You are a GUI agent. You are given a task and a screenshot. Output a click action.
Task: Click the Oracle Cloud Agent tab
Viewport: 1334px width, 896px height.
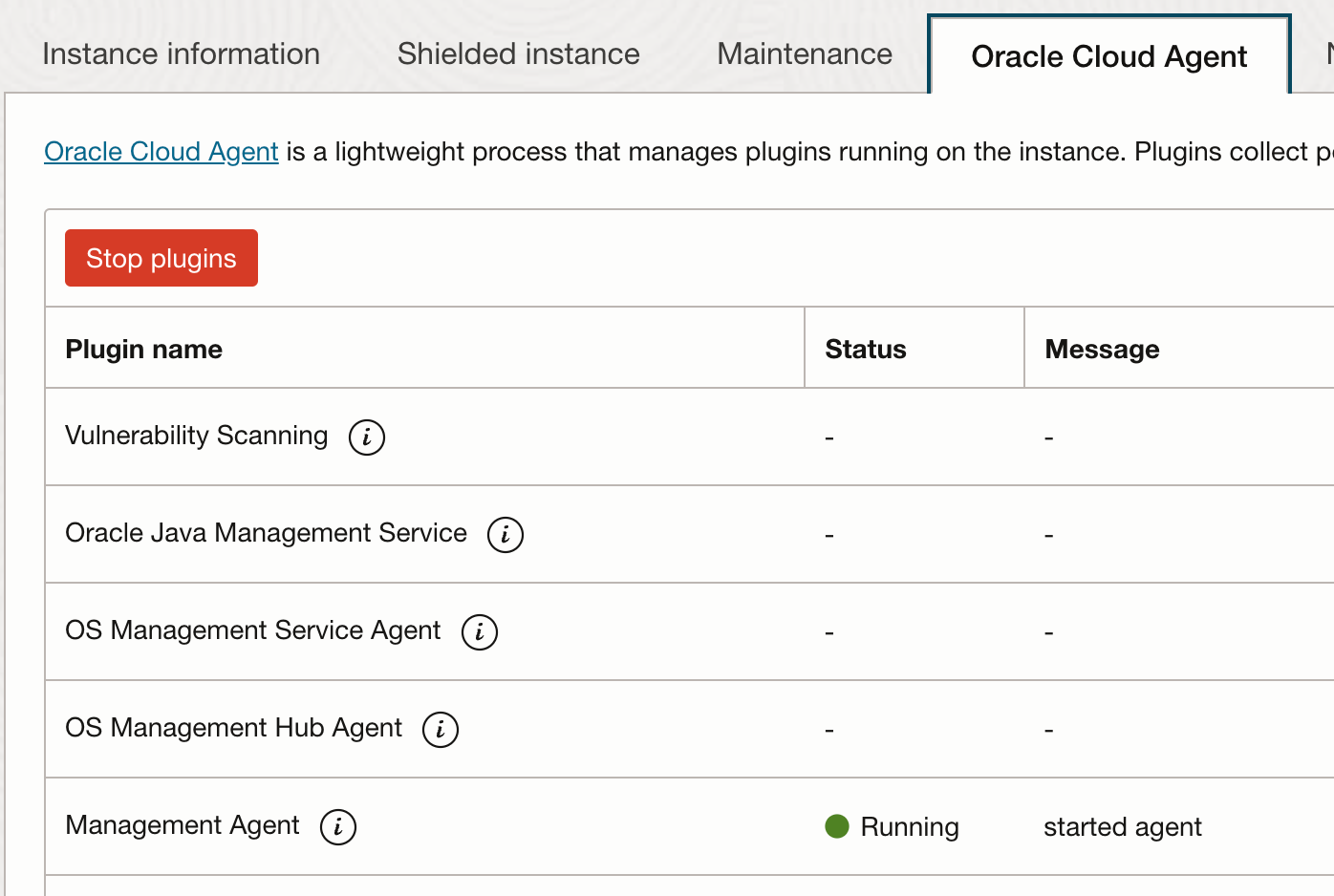tap(1108, 56)
